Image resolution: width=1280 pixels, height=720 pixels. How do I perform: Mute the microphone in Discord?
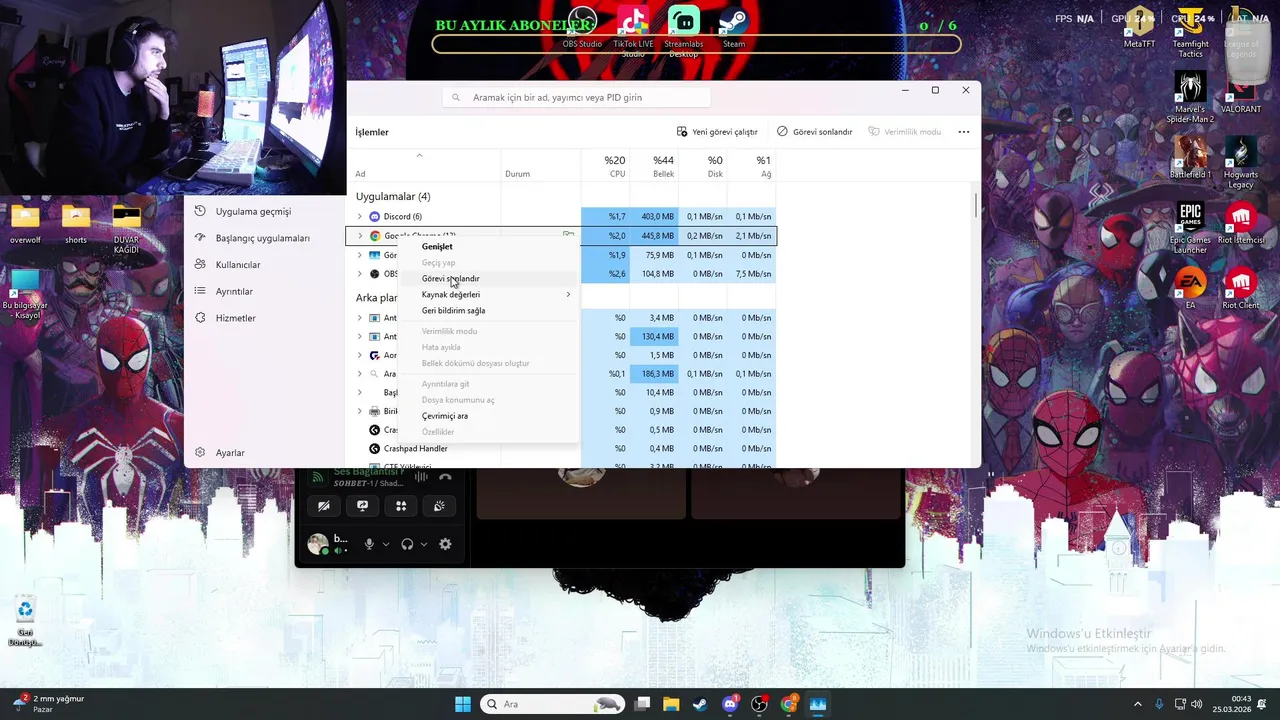(x=369, y=544)
